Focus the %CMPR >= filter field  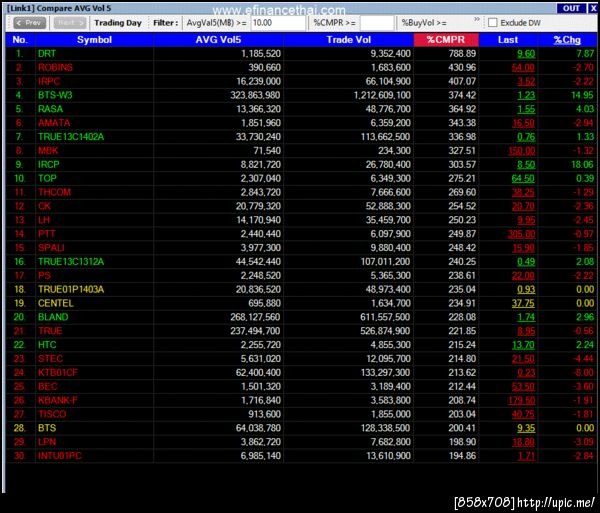click(x=377, y=23)
